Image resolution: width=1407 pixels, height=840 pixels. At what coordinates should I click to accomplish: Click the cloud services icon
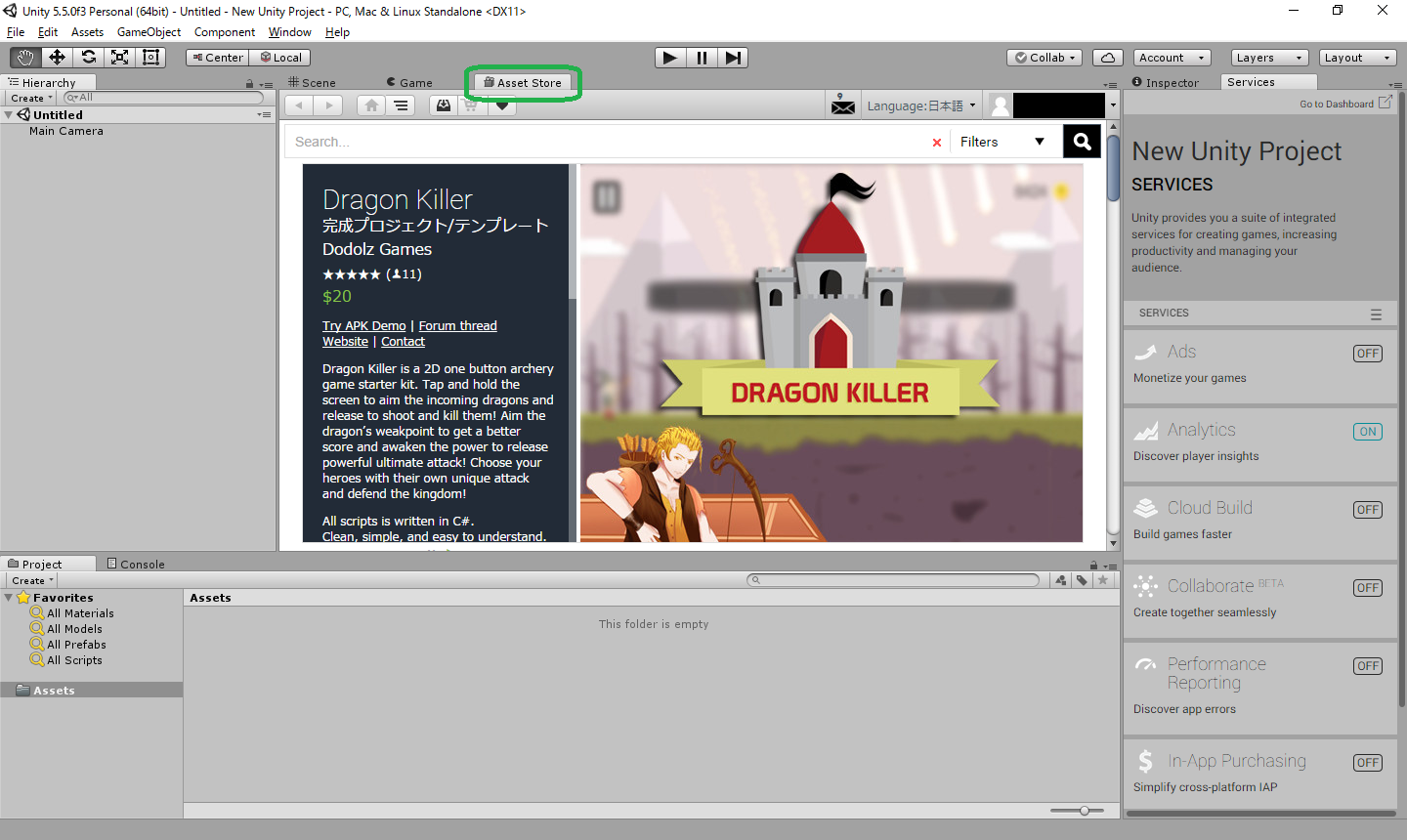click(1107, 58)
